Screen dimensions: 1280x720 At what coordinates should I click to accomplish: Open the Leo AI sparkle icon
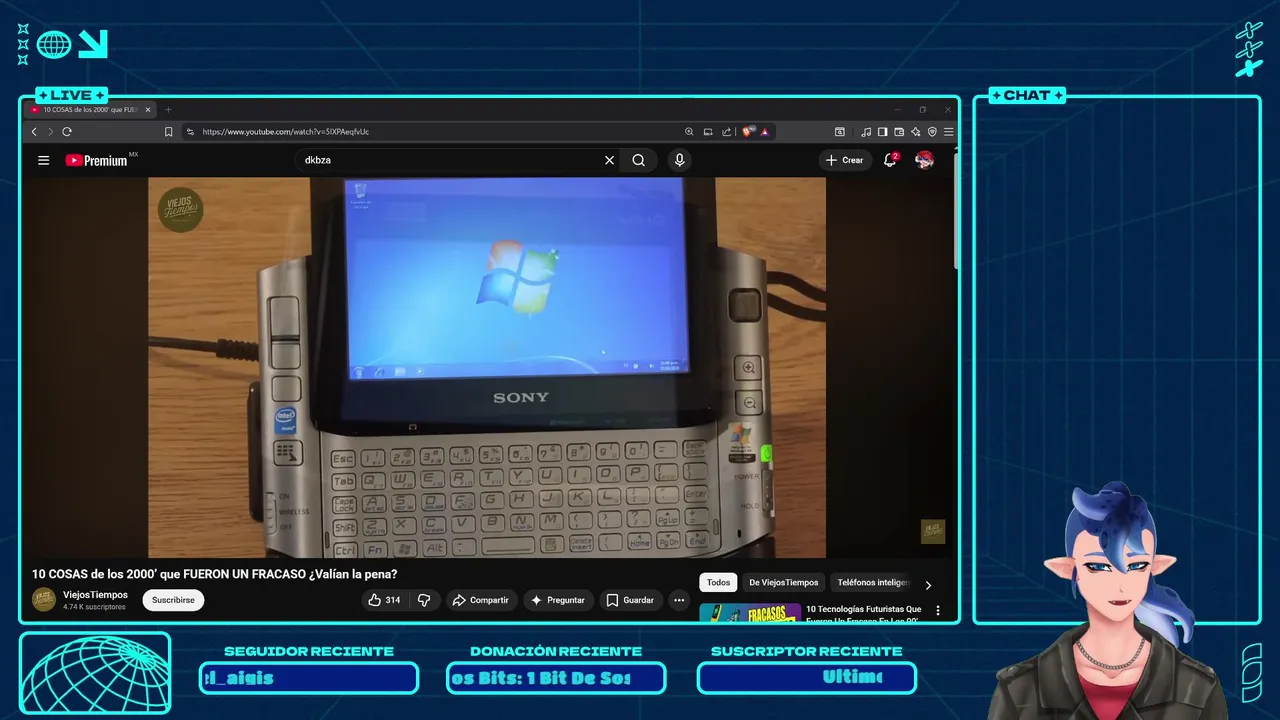tap(916, 132)
